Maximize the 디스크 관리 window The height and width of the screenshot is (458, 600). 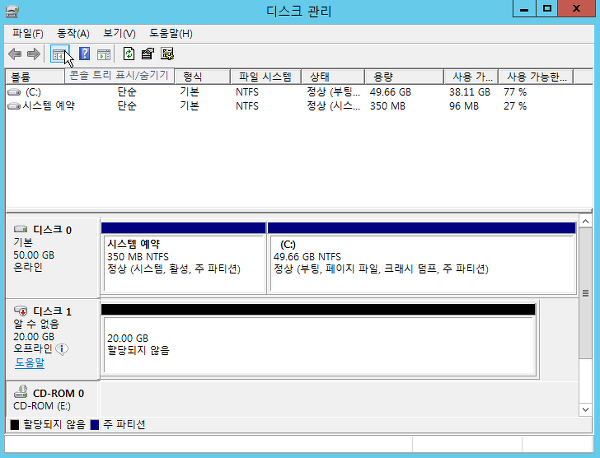click(x=547, y=8)
